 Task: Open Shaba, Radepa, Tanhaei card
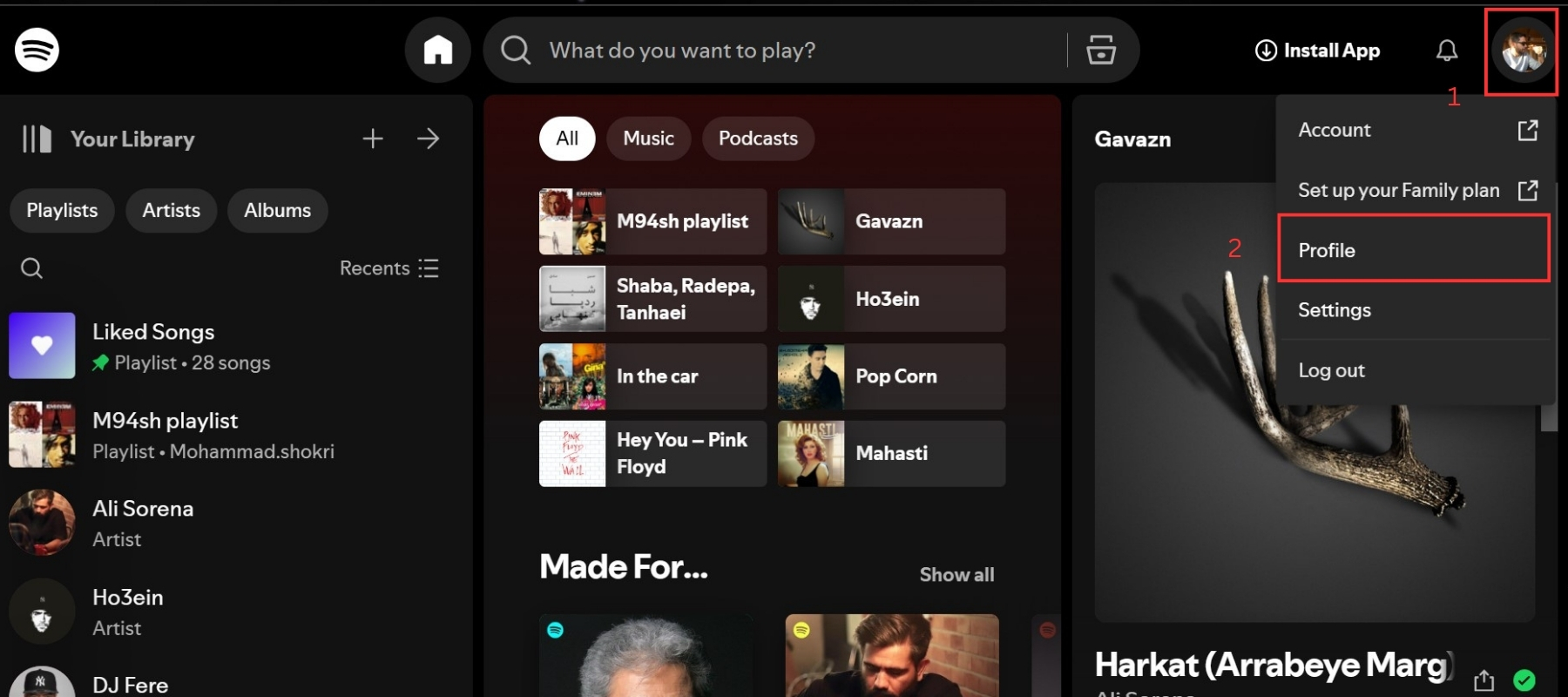pyautogui.click(x=653, y=299)
